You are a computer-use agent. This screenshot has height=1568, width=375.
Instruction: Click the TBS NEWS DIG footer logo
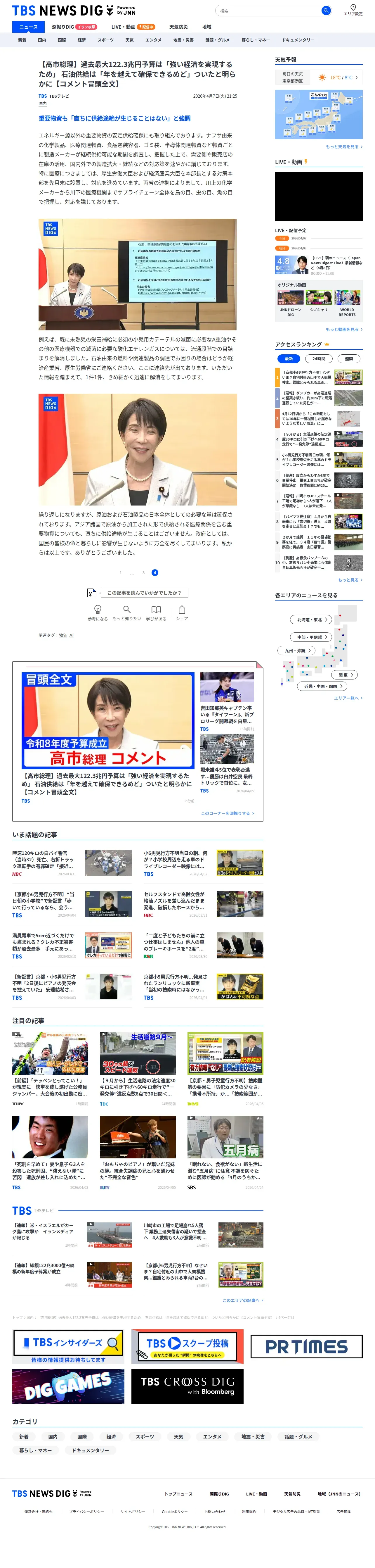[x=52, y=1494]
